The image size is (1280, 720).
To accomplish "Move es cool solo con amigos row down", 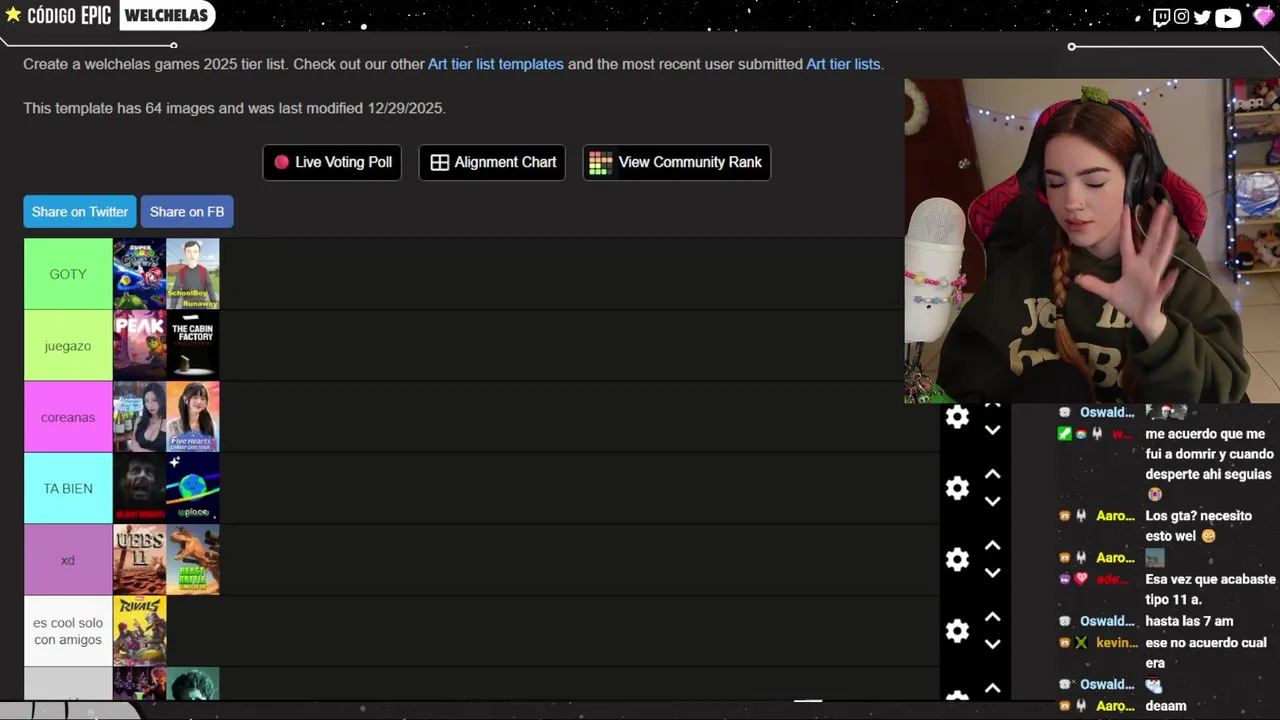I will pyautogui.click(x=992, y=645).
